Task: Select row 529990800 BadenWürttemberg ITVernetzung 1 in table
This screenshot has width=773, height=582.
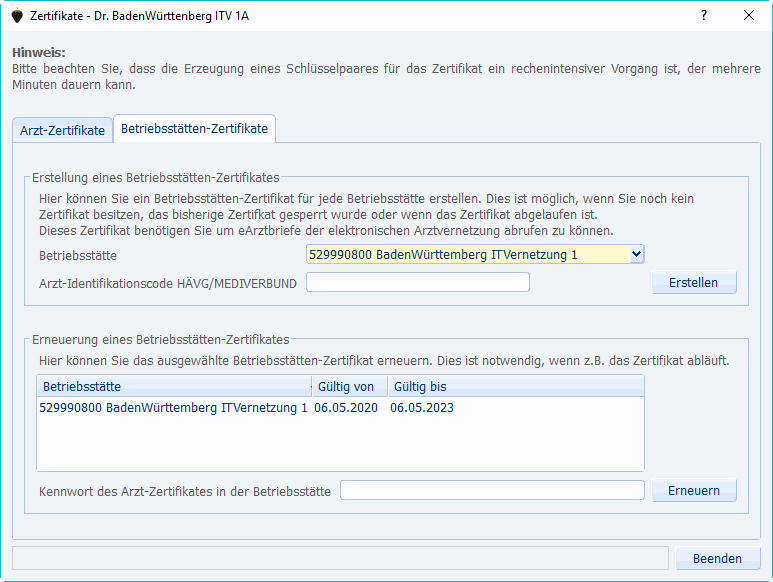Action: [x=340, y=408]
